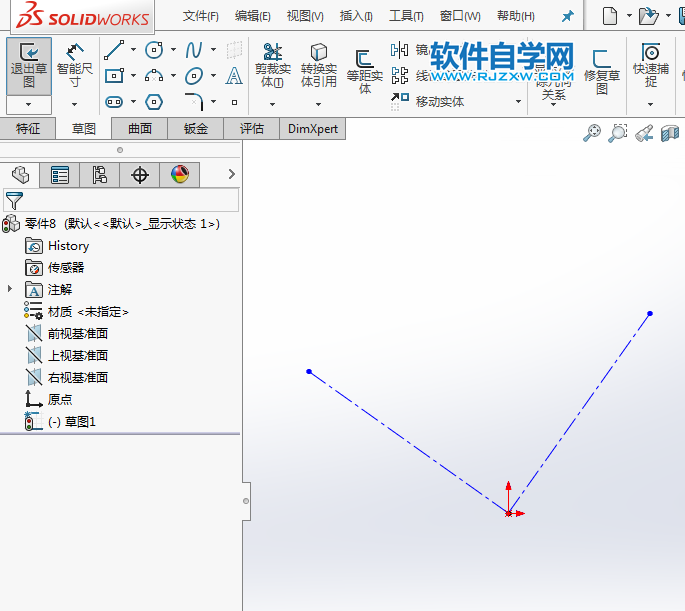Screen dimensions: 685x611
Task: Open the 视图(V) menu
Action: (305, 16)
